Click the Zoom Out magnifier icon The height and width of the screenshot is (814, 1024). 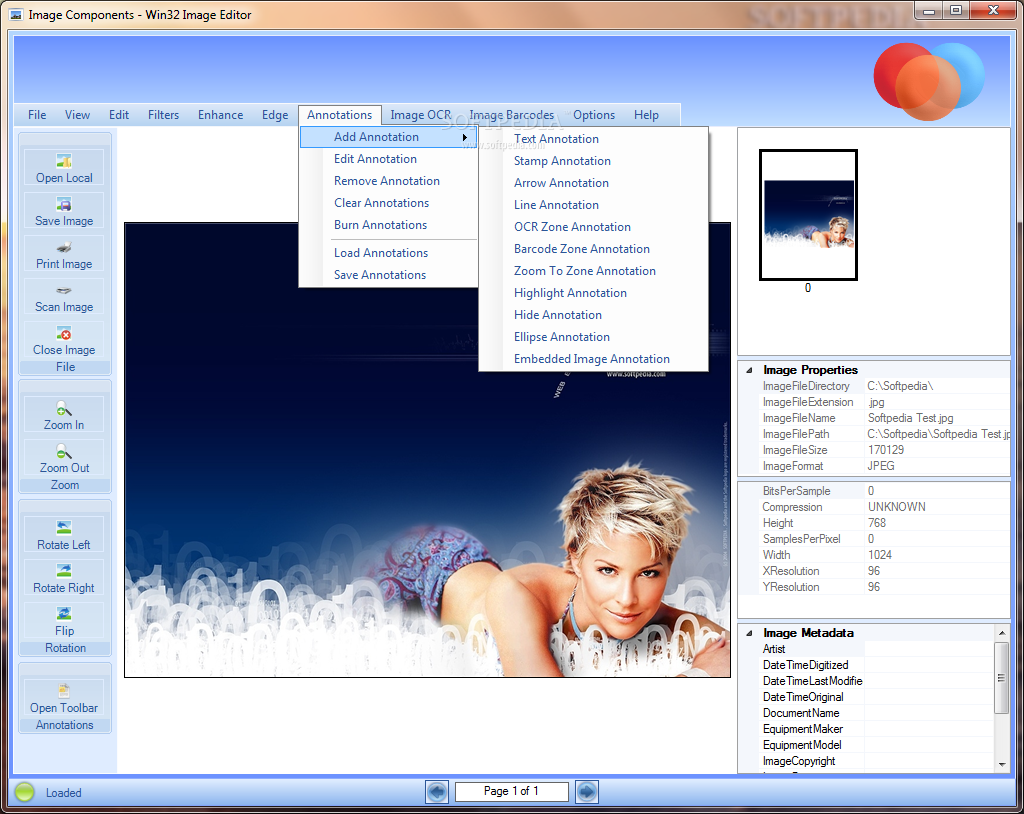[64, 451]
